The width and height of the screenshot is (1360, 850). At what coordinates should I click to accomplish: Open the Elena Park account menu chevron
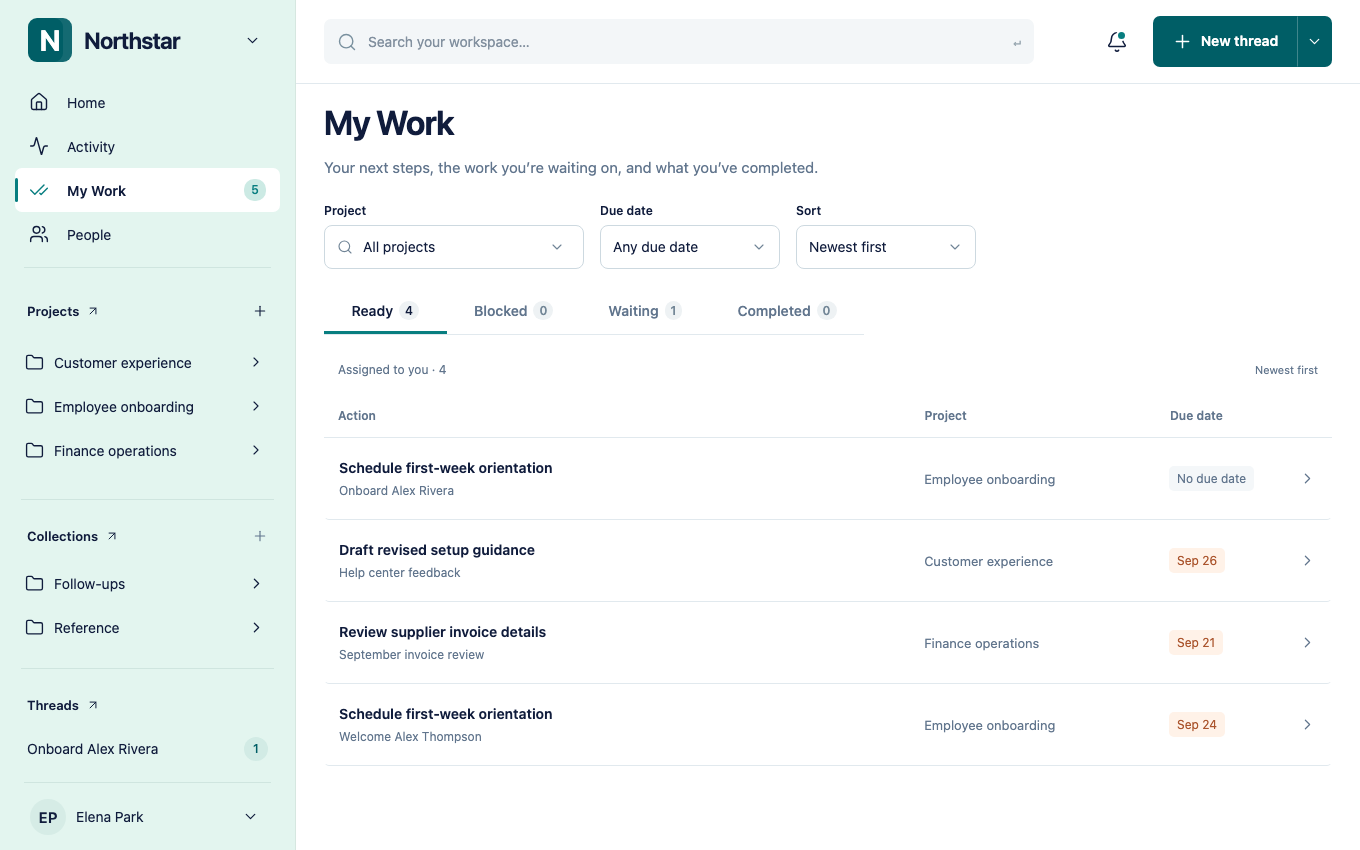(251, 817)
